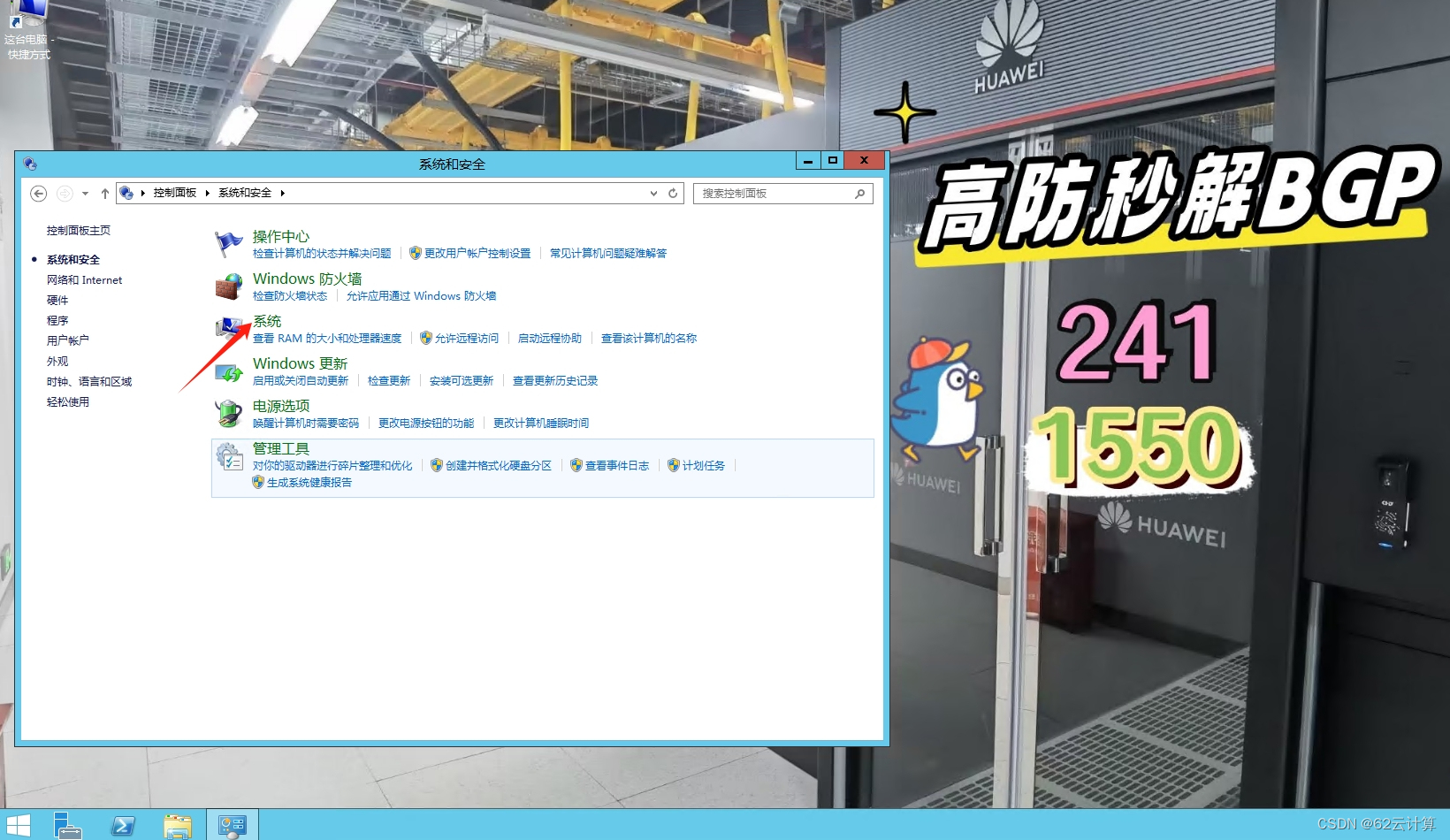Open 查看该计算机的名称
The width and height of the screenshot is (1450, 840).
[649, 338]
